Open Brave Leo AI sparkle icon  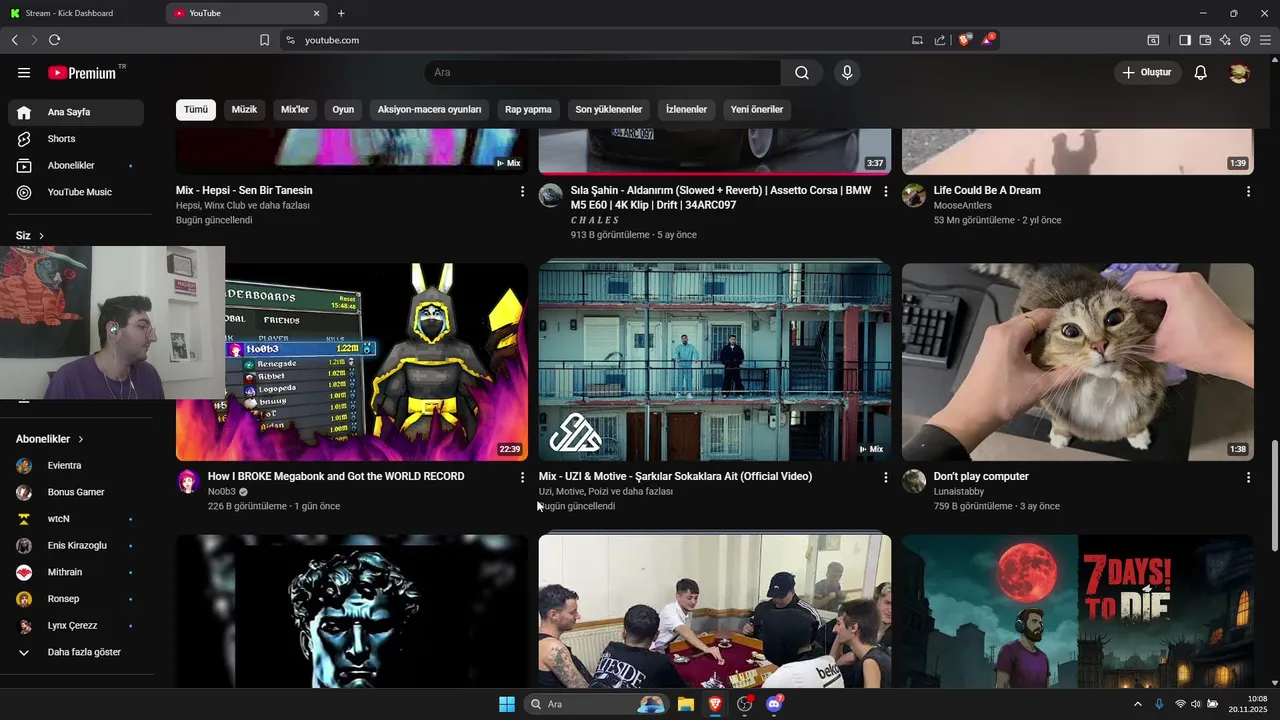coord(1225,40)
